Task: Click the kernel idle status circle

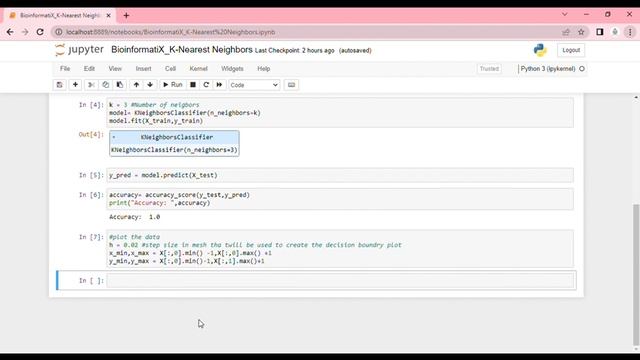Action: pyautogui.click(x=582, y=69)
